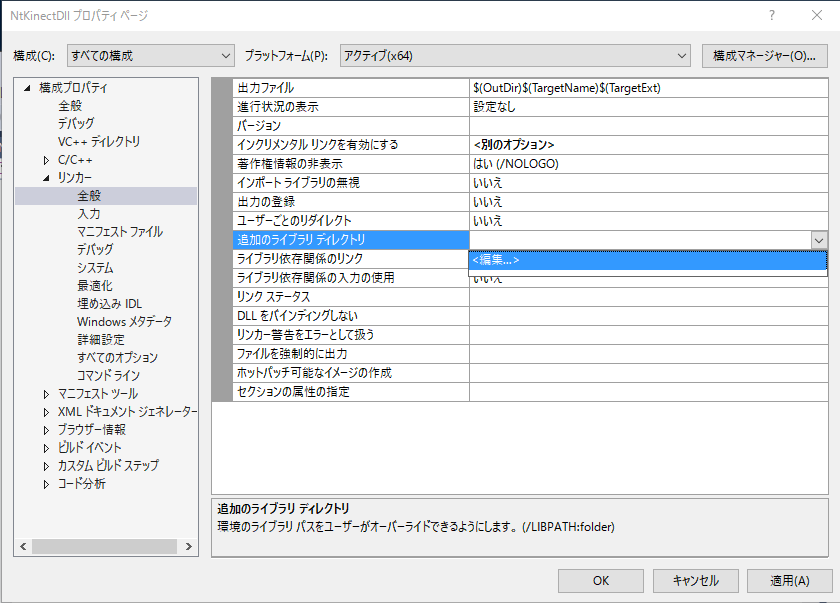Click the 構成マネージャー button
The image size is (840, 603).
point(764,56)
